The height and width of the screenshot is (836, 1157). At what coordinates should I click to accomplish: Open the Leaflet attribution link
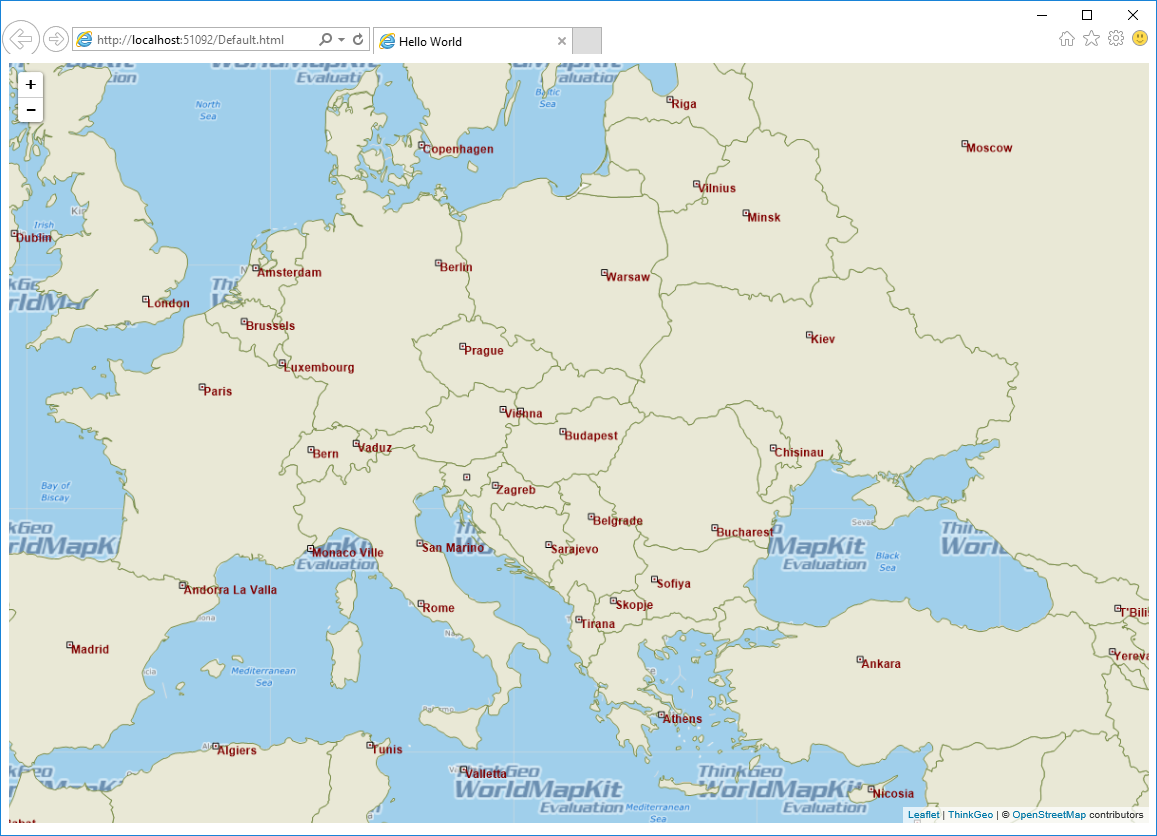[x=924, y=815]
